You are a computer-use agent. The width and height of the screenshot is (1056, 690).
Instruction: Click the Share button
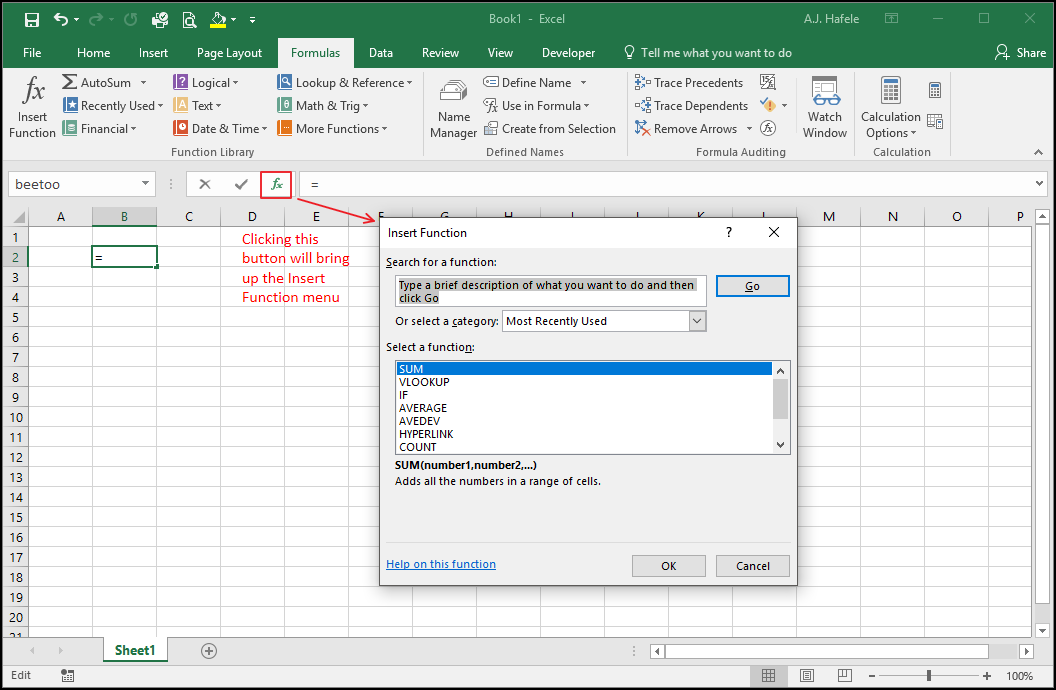click(1020, 53)
